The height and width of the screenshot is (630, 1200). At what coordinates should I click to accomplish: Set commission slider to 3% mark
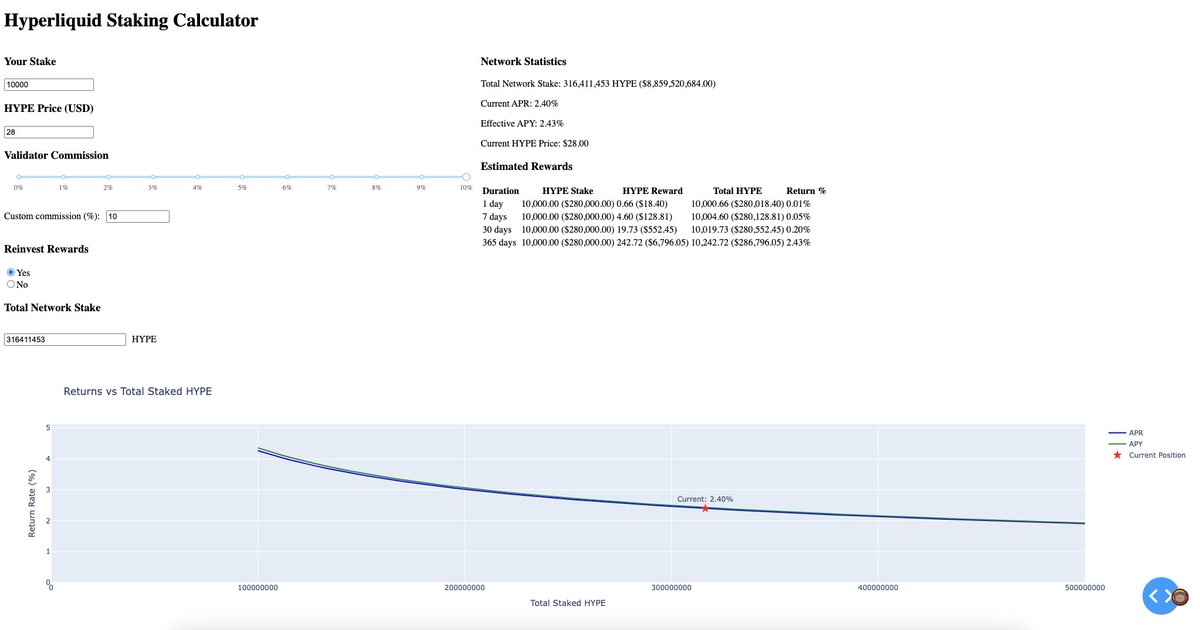[x=152, y=177]
